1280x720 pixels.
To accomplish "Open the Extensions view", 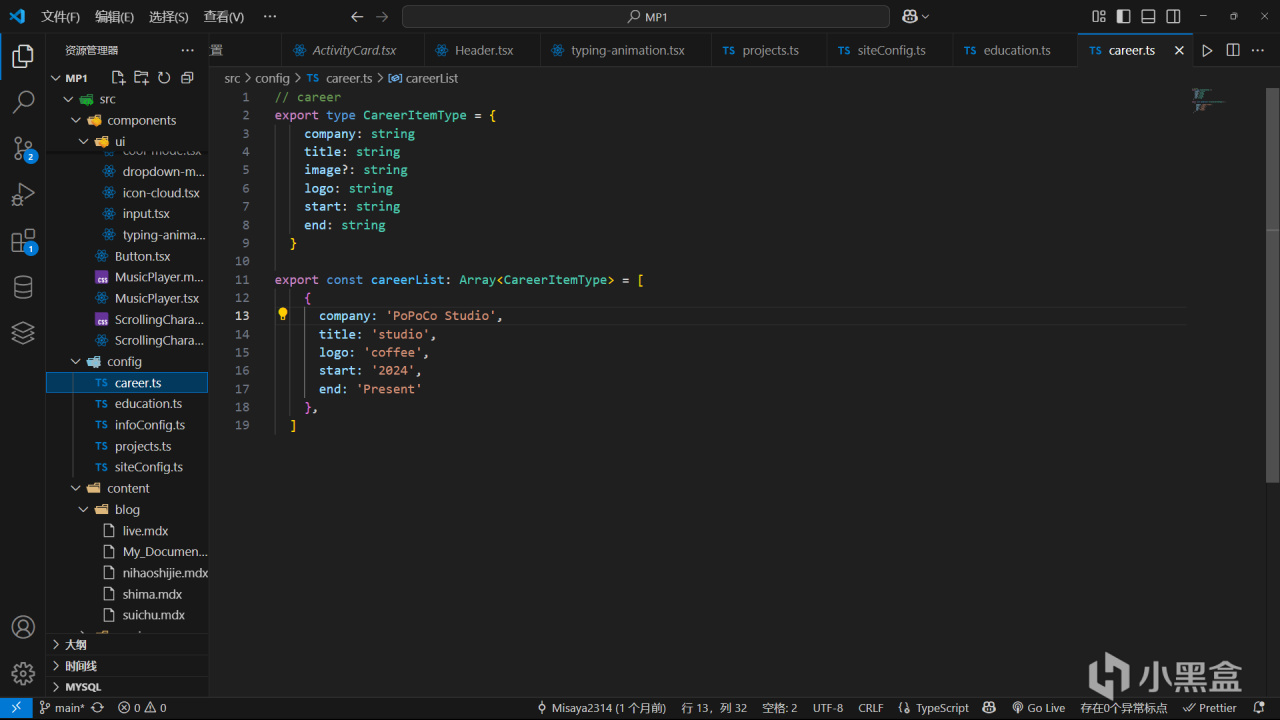I will point(23,241).
